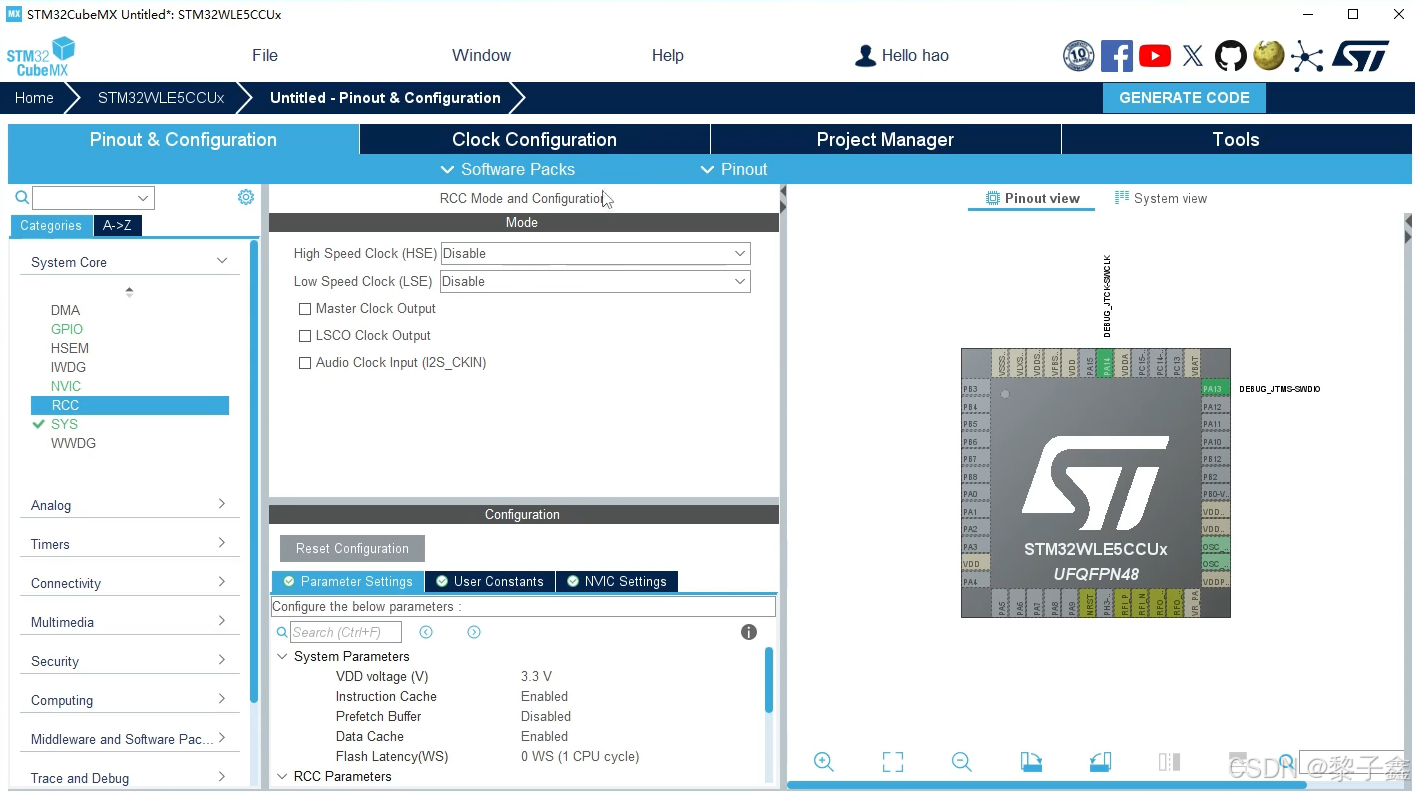Click the YouTube icon in the header

pyautogui.click(x=1154, y=56)
